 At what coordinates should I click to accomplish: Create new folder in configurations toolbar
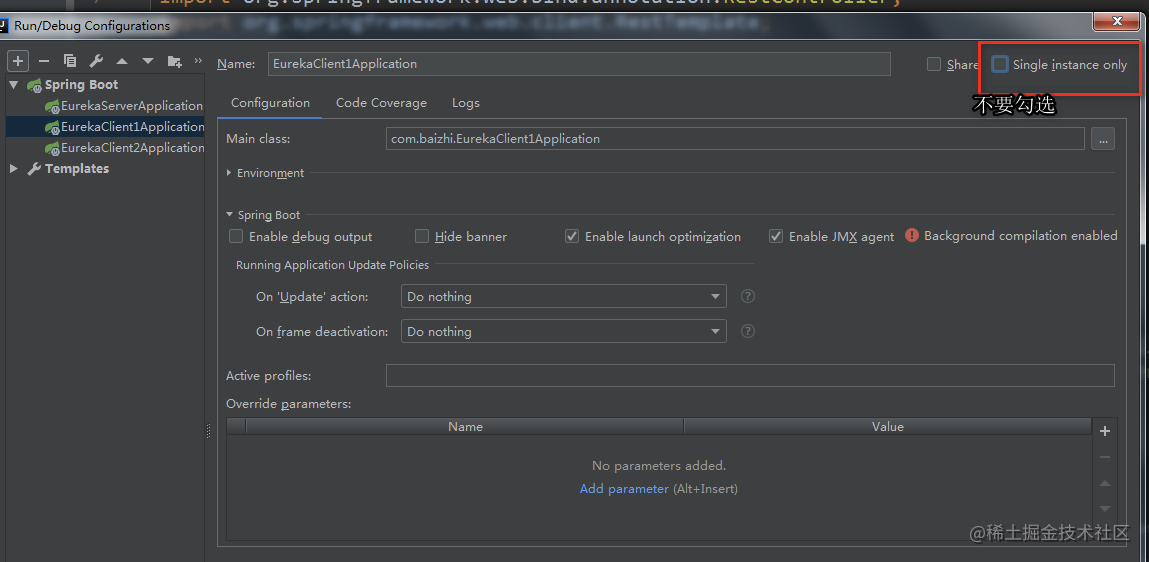point(174,61)
